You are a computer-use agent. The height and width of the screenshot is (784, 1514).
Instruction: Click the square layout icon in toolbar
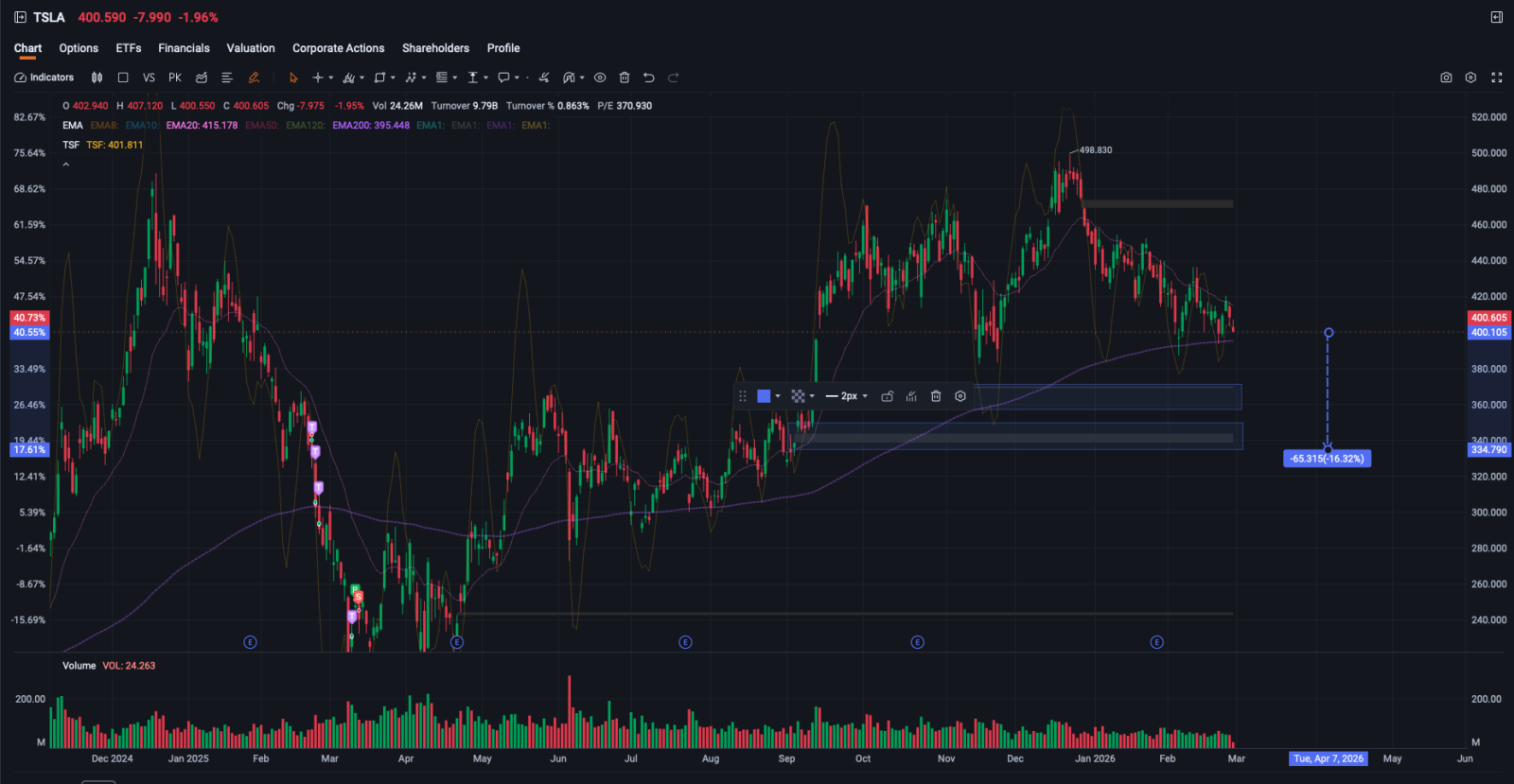point(123,78)
